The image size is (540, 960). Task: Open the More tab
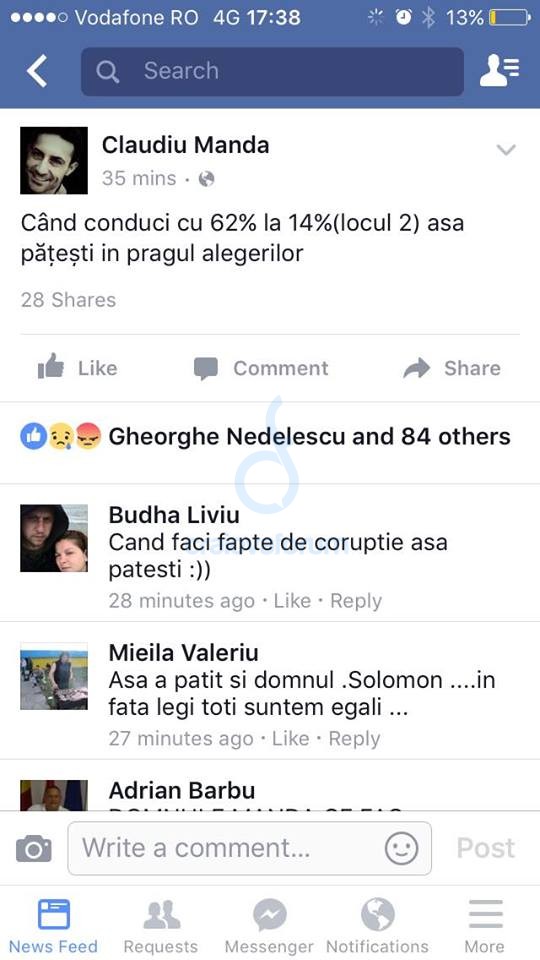click(x=486, y=926)
